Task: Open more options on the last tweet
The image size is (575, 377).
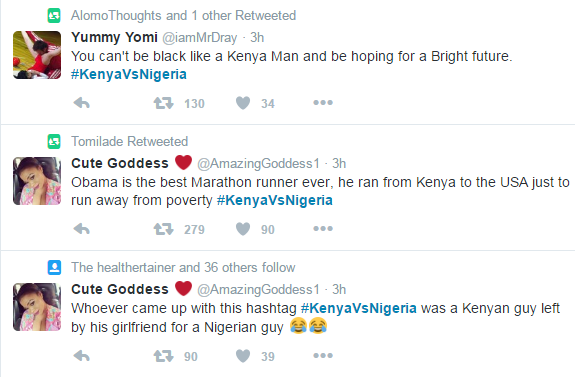Action: point(323,355)
